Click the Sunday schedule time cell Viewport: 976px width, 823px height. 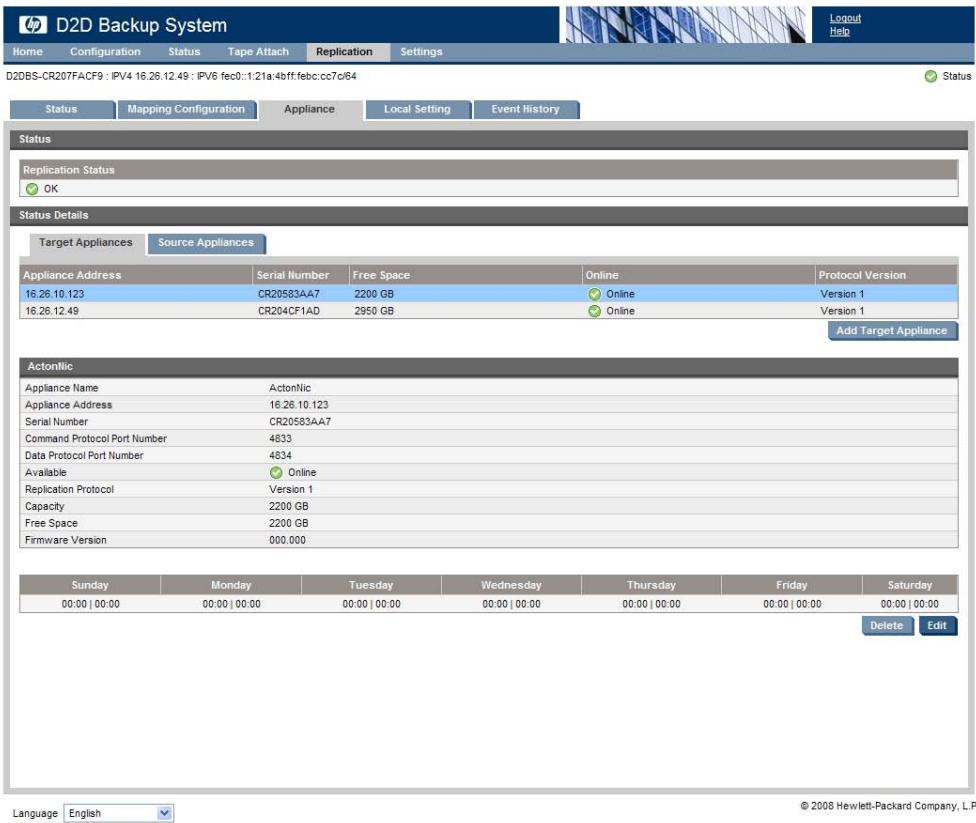pos(90,604)
